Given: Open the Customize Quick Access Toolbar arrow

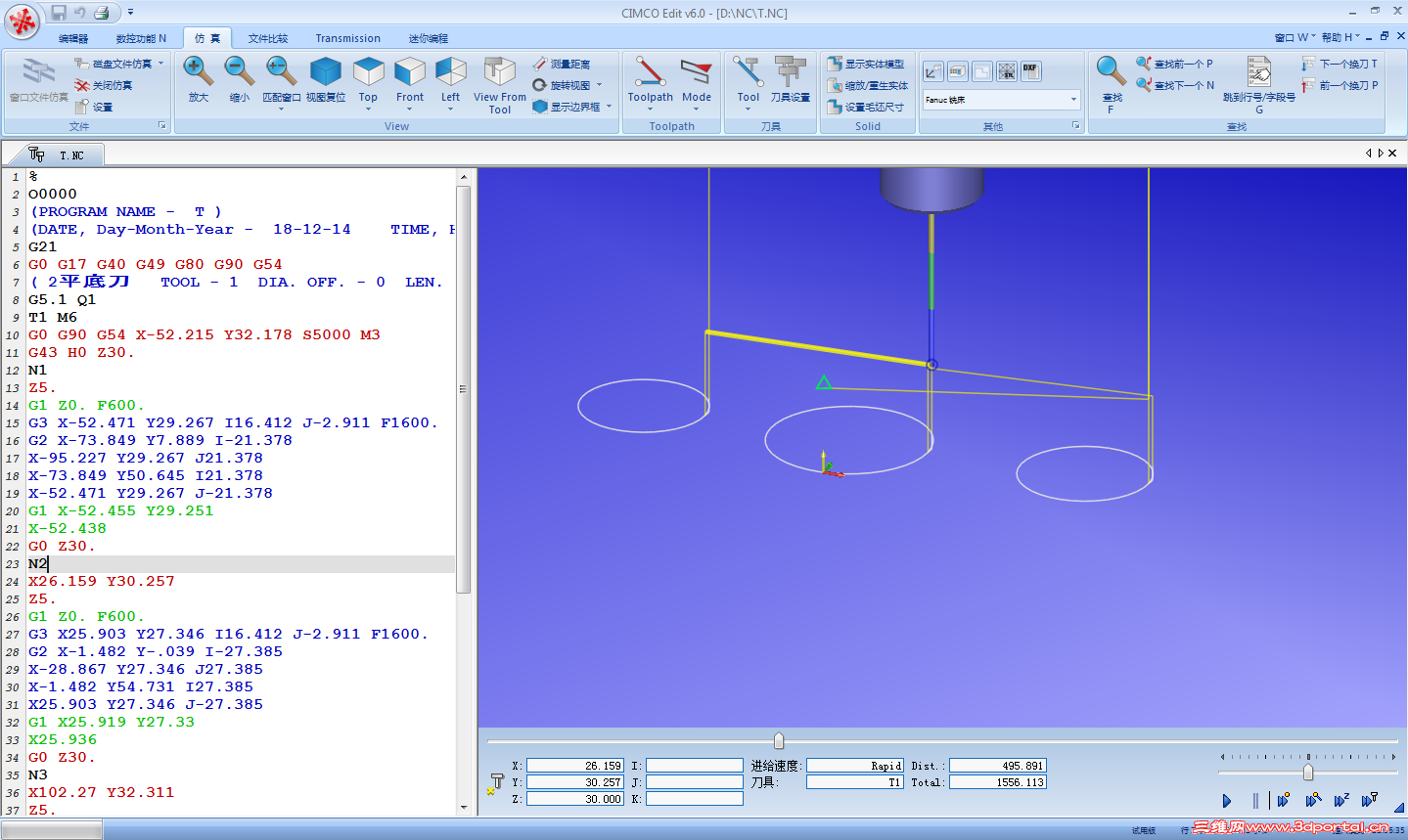Looking at the screenshot, I should pyautogui.click(x=130, y=13).
